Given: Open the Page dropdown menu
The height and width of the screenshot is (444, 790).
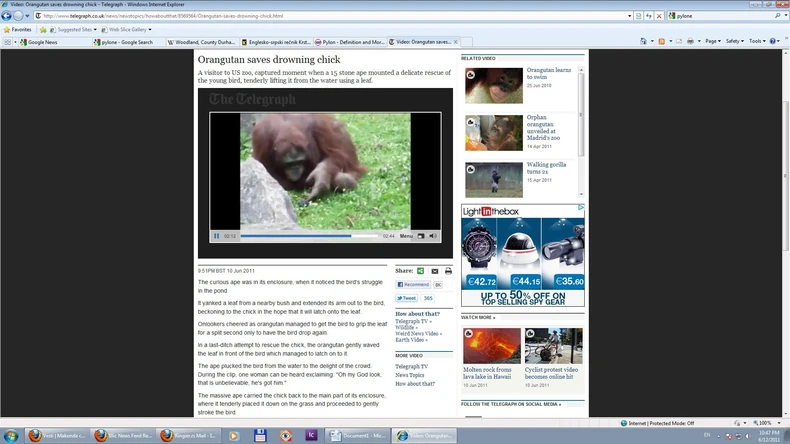Looking at the screenshot, I should click(x=712, y=41).
